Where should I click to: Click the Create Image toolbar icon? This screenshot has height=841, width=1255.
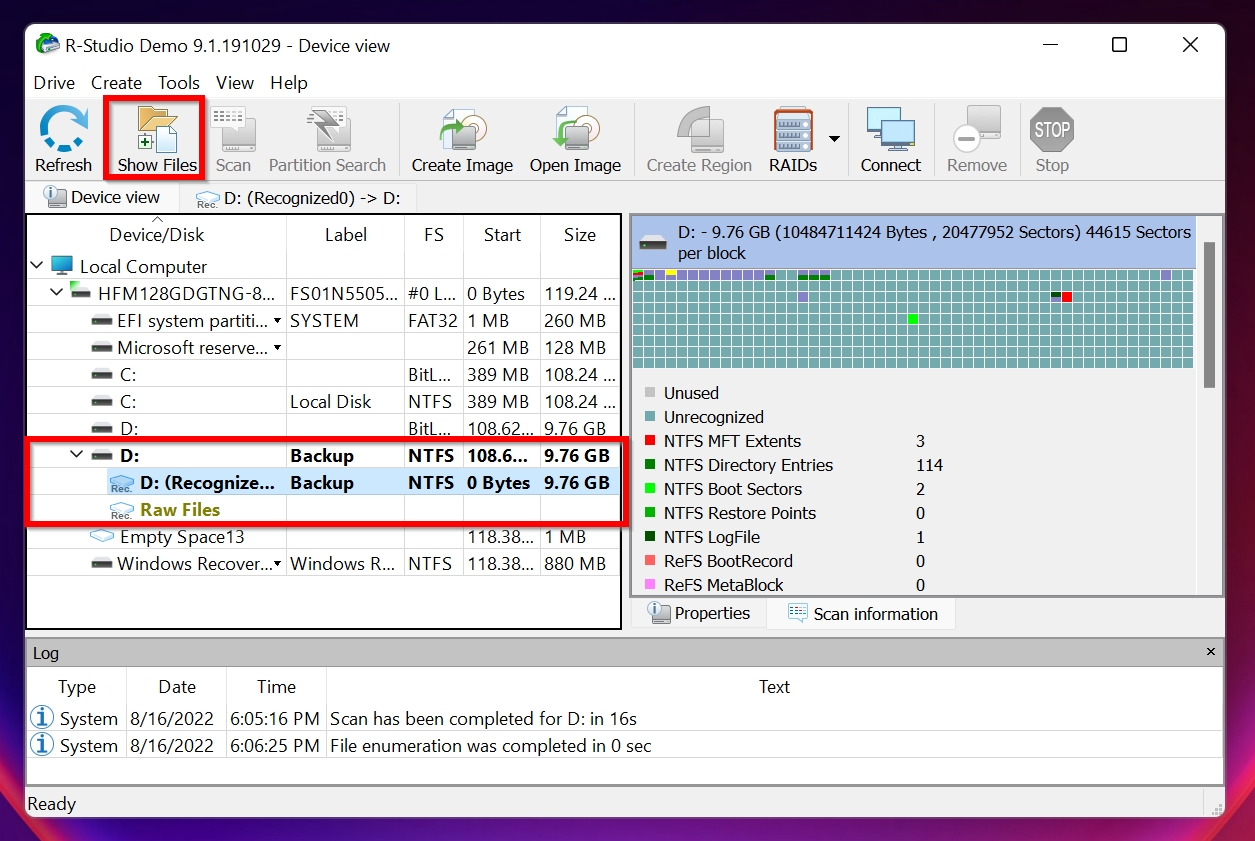pos(462,131)
